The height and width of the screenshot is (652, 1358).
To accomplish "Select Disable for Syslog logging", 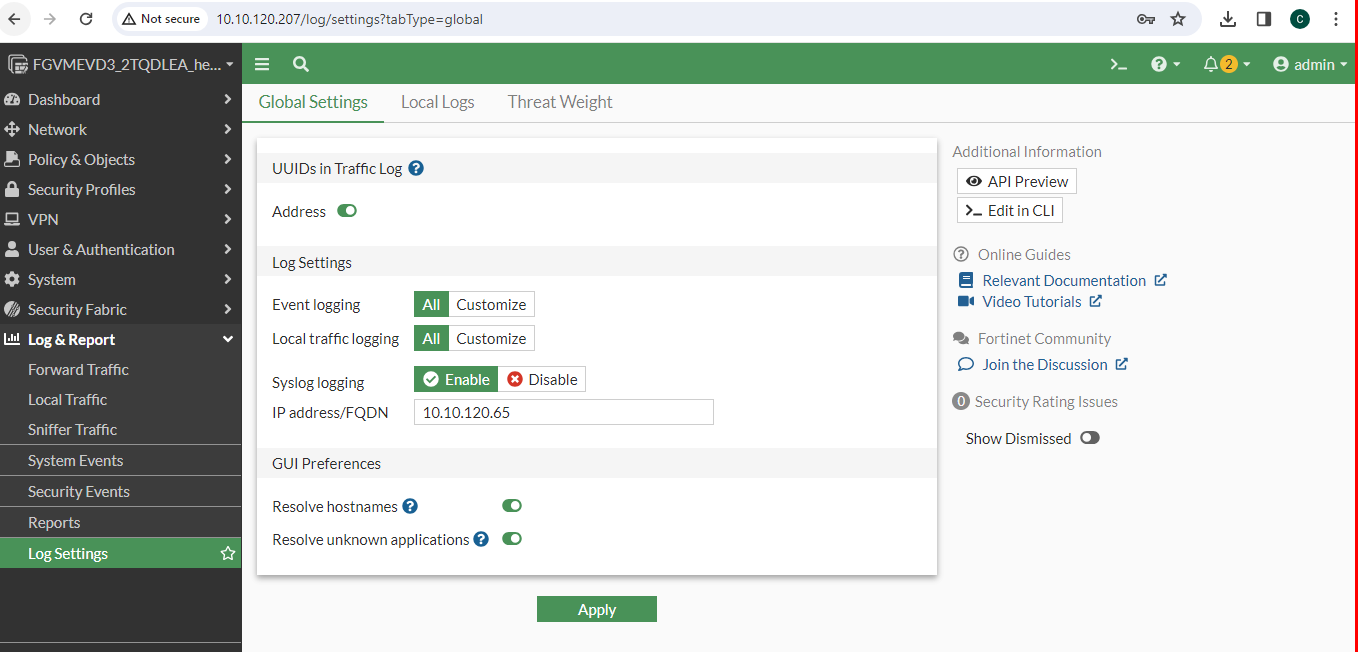I will (542, 380).
